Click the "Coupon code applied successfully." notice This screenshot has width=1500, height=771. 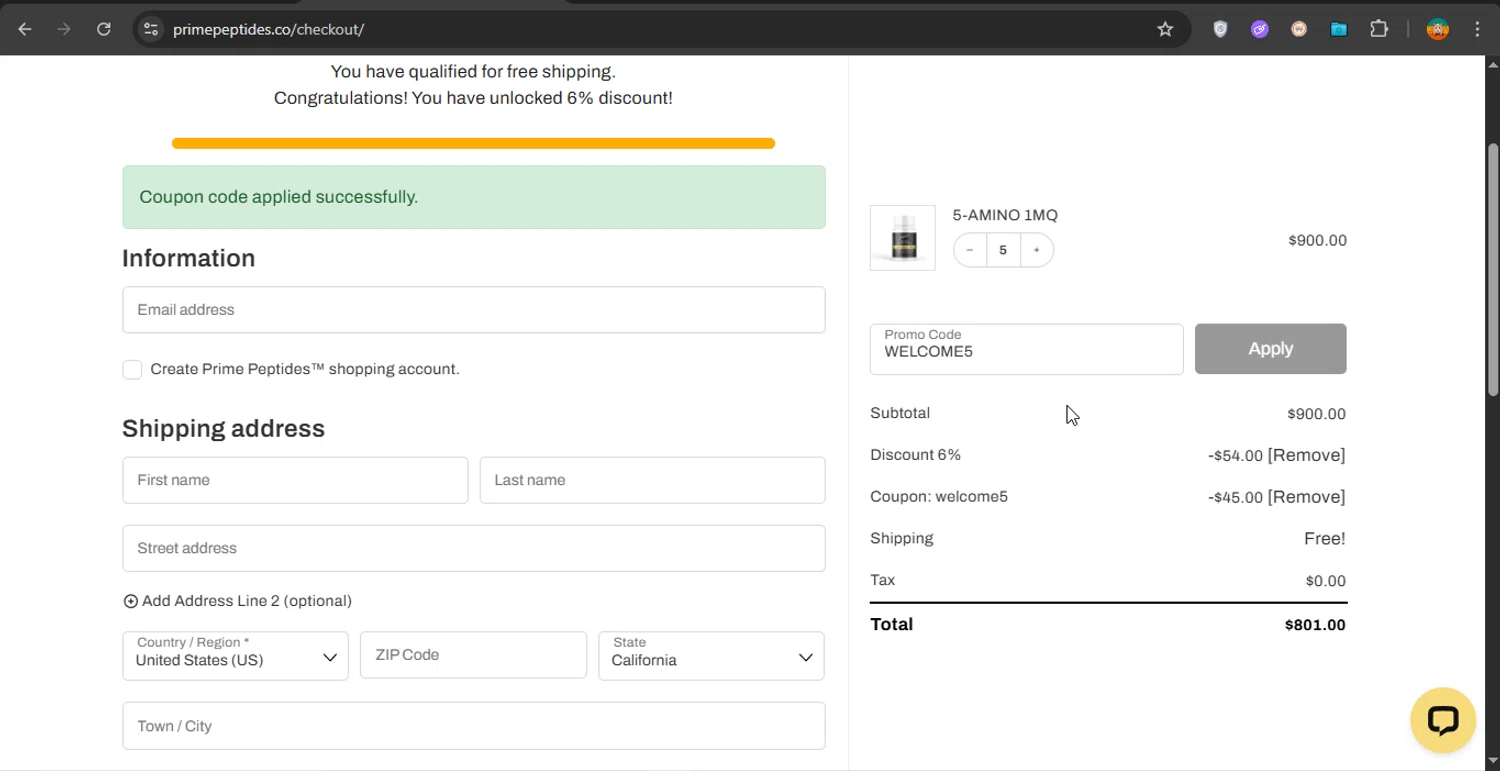[474, 197]
